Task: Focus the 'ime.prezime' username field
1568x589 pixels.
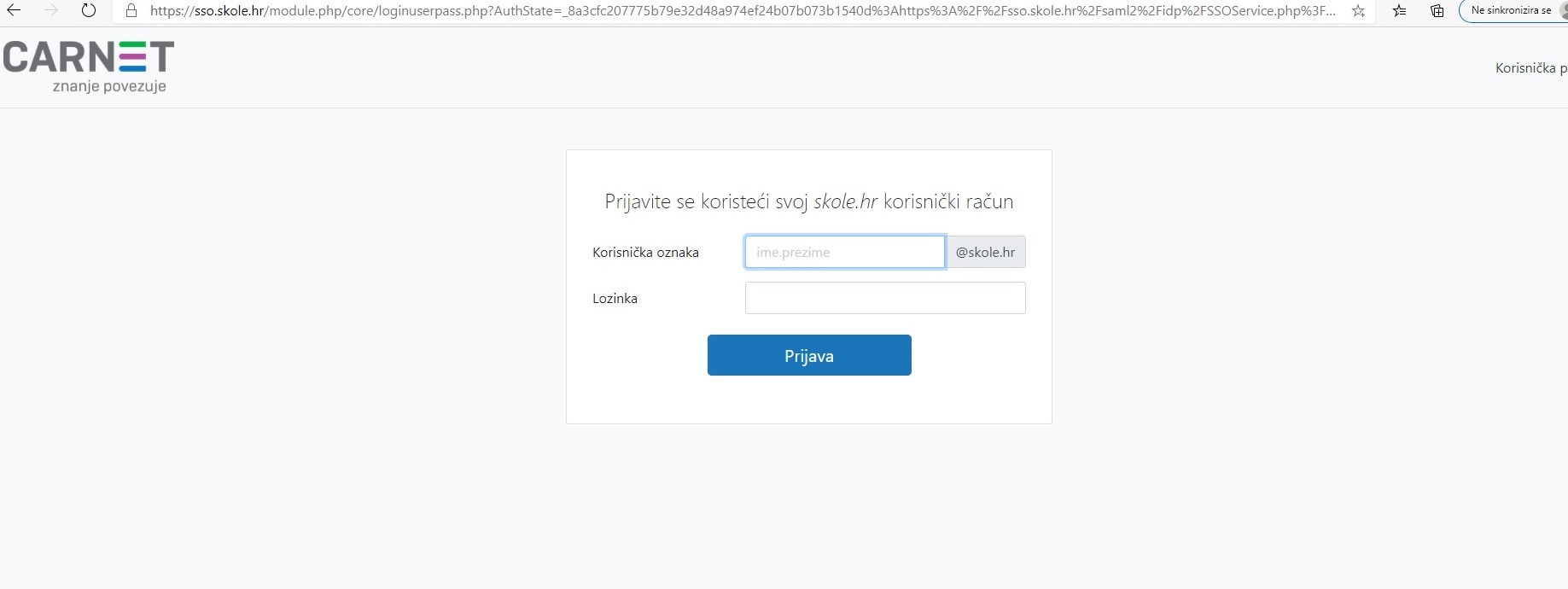Action: point(845,252)
